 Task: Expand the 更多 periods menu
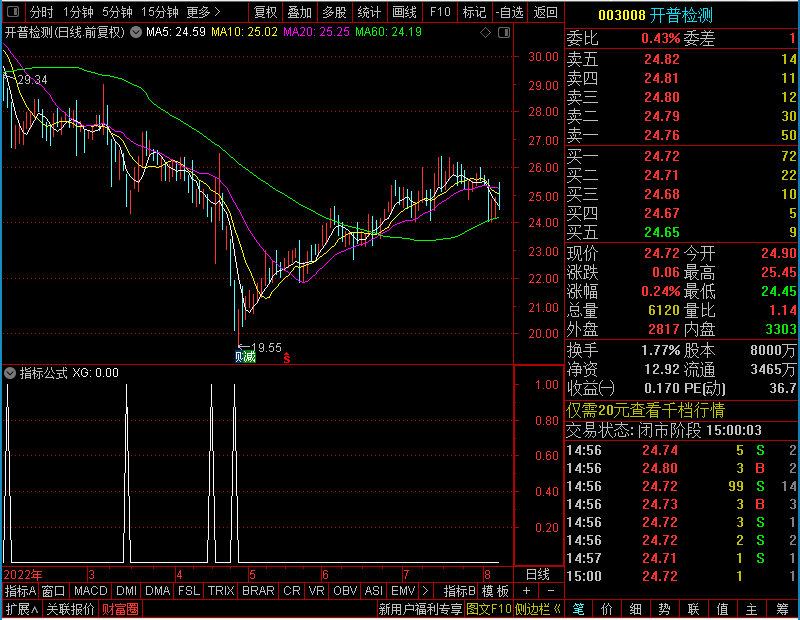204,12
